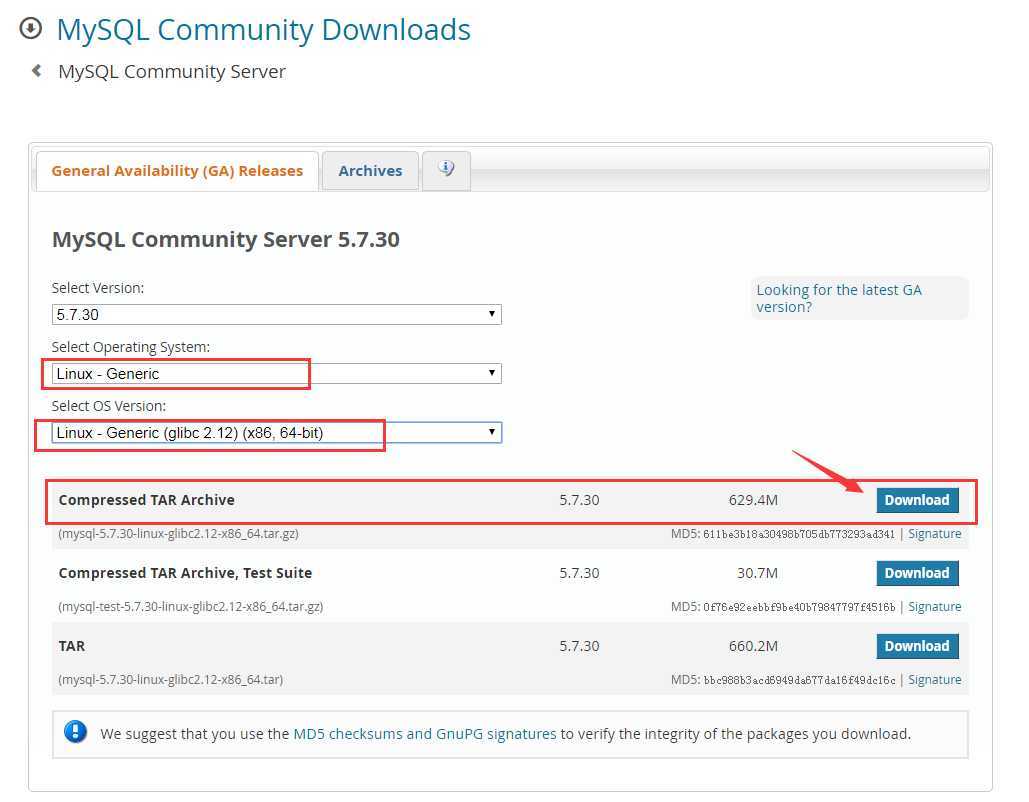Click the 629.4M size value
This screenshot has width=1029, height=802.
click(753, 500)
